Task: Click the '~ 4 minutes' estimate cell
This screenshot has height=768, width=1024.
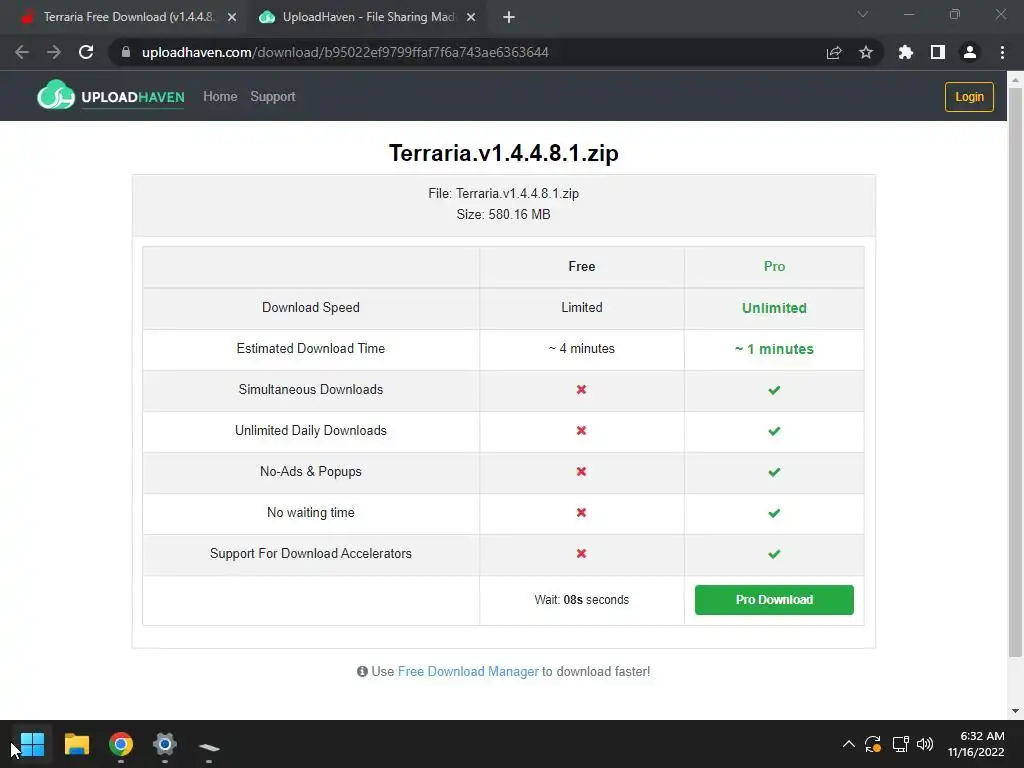Action: 581,349
